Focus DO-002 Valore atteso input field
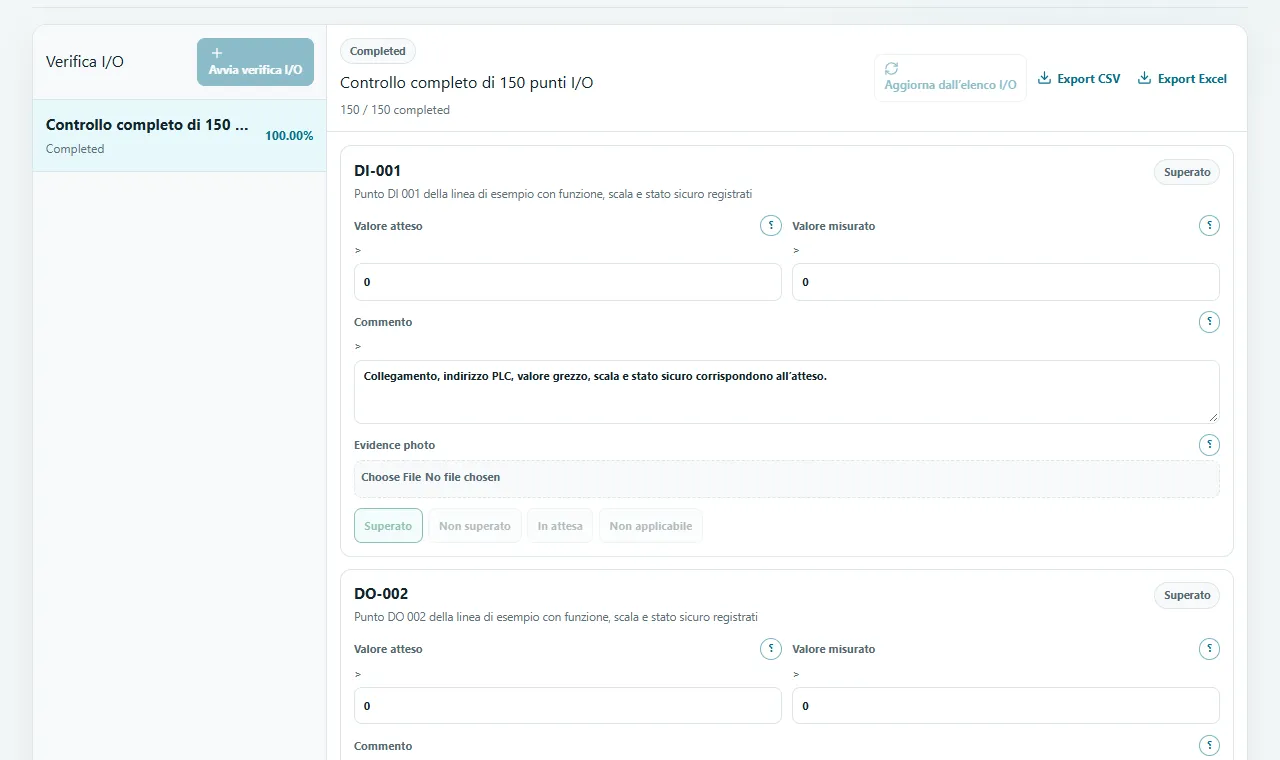This screenshot has width=1280, height=760. (x=567, y=706)
